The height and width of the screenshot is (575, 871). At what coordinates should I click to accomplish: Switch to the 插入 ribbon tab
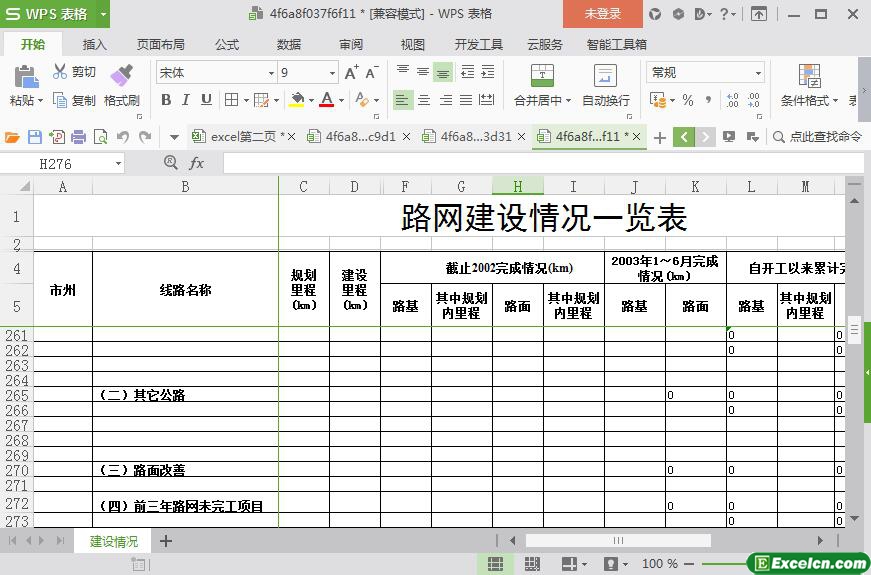tap(95, 44)
